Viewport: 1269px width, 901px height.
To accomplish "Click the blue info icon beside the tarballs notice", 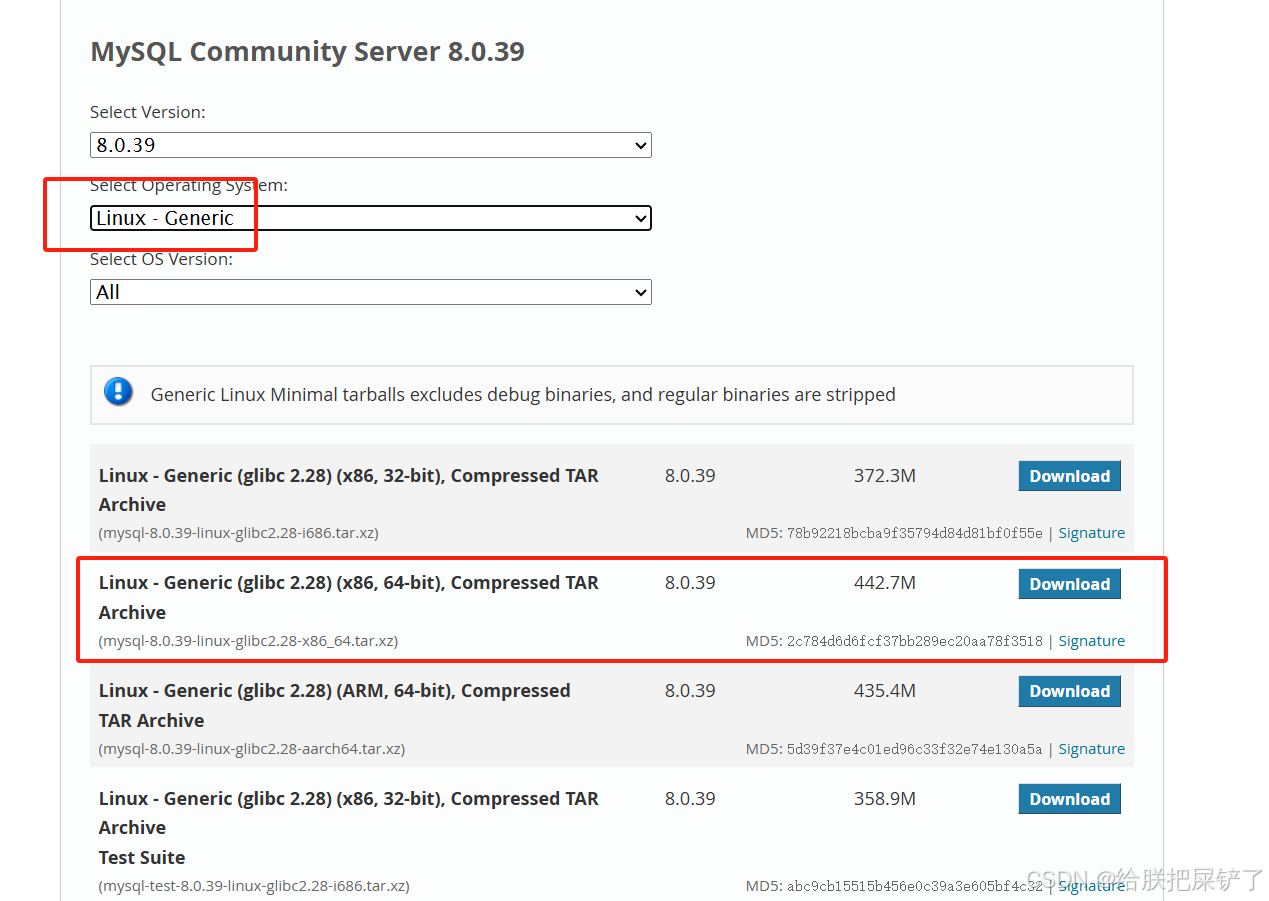I will [118, 391].
